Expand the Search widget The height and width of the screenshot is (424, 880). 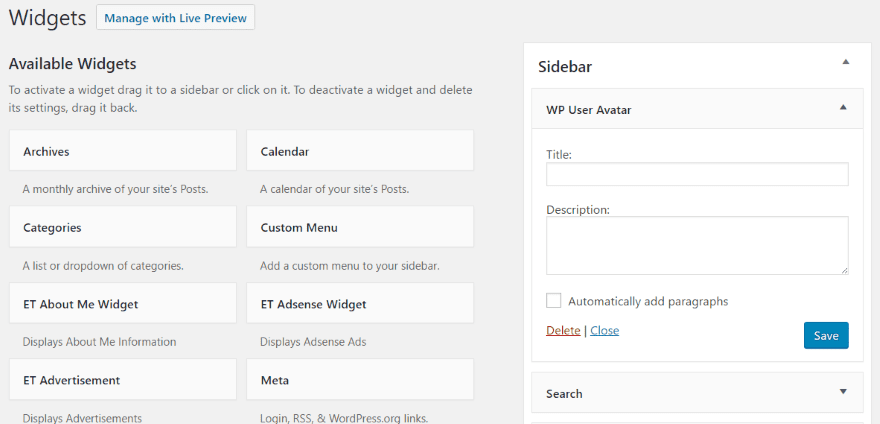click(843, 392)
